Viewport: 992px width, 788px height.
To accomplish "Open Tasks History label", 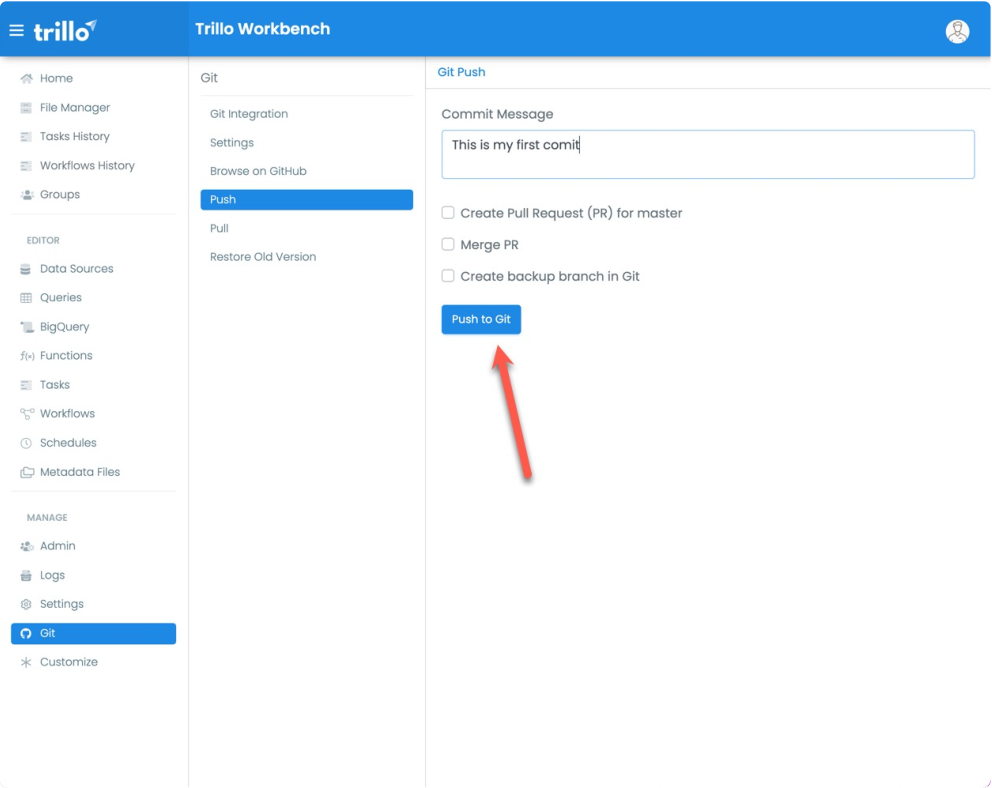I will coord(75,137).
